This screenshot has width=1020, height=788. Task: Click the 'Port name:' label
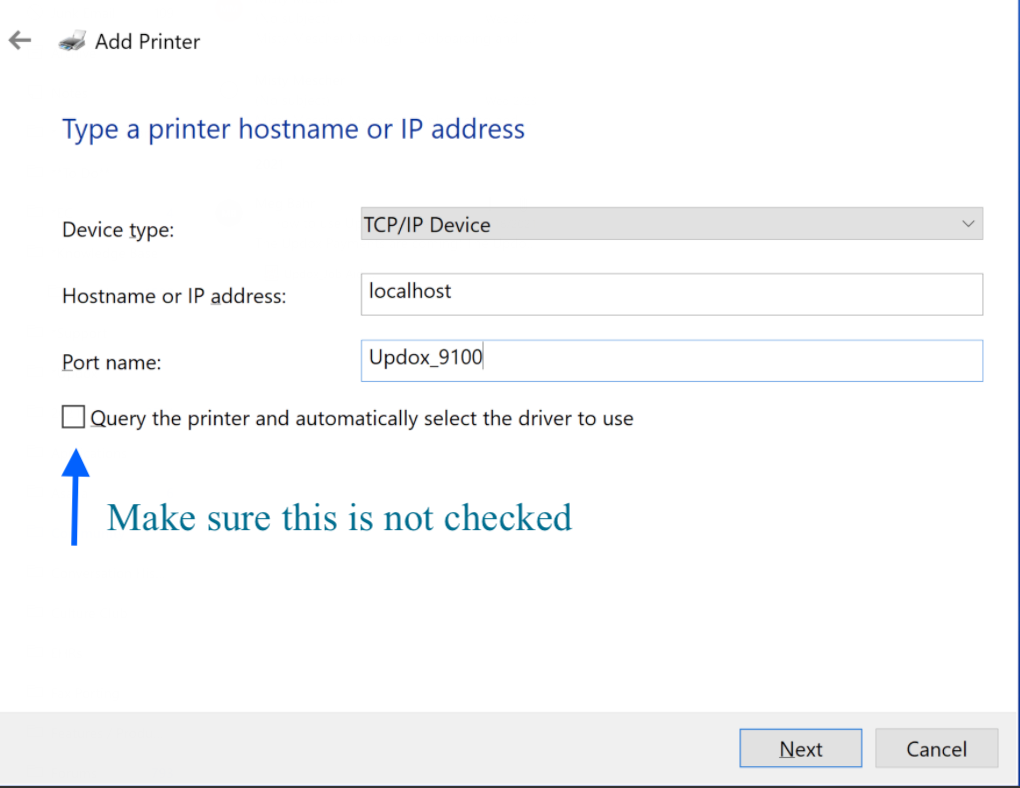(111, 362)
